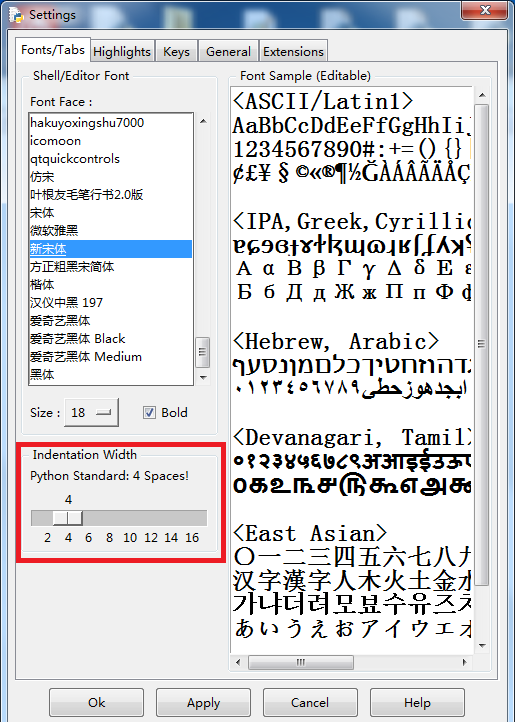515x722 pixels.
Task: Click the indentation width slider handle
Action: [68, 518]
